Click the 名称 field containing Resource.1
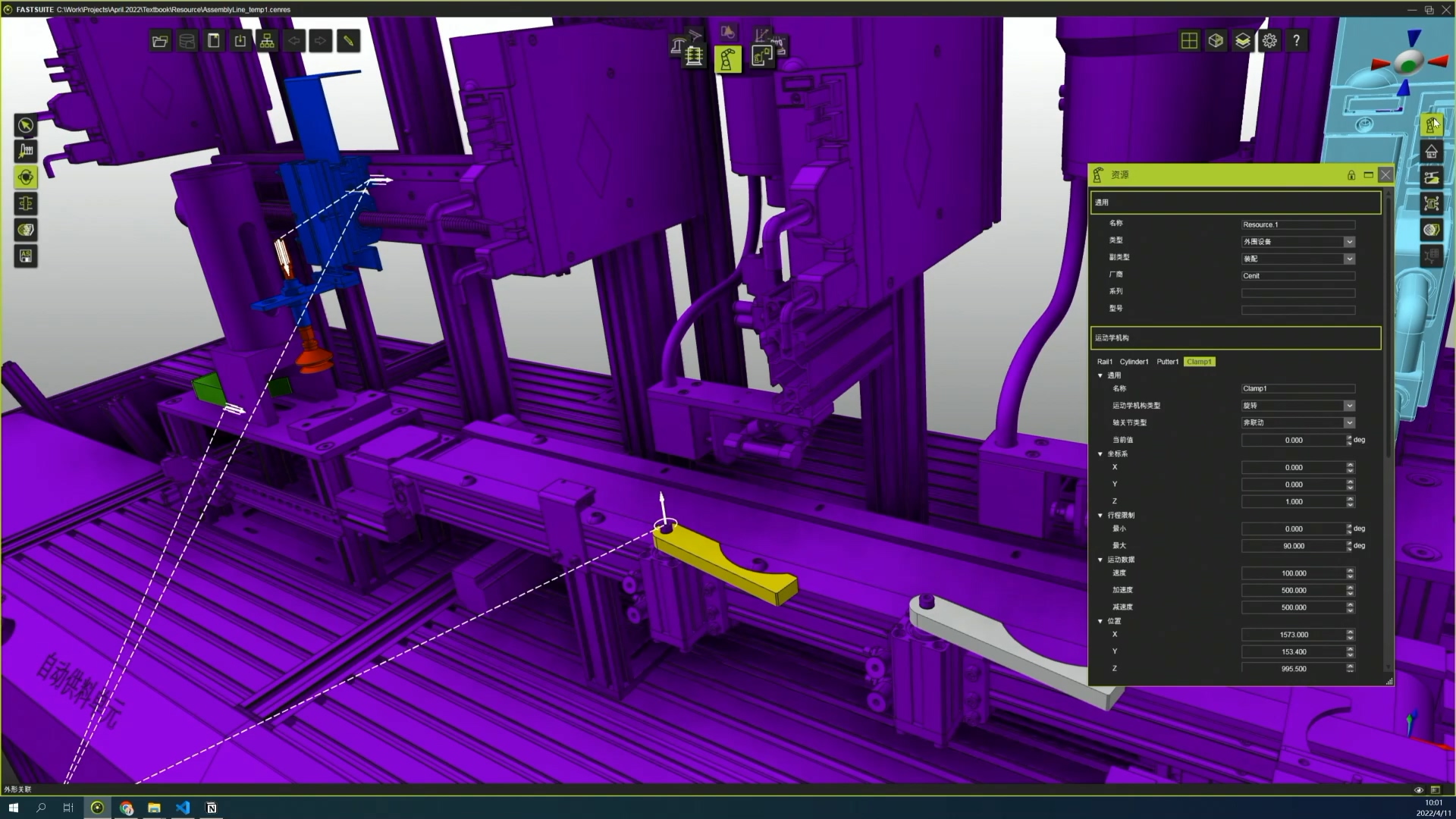Image resolution: width=1456 pixels, height=819 pixels. (x=1298, y=225)
